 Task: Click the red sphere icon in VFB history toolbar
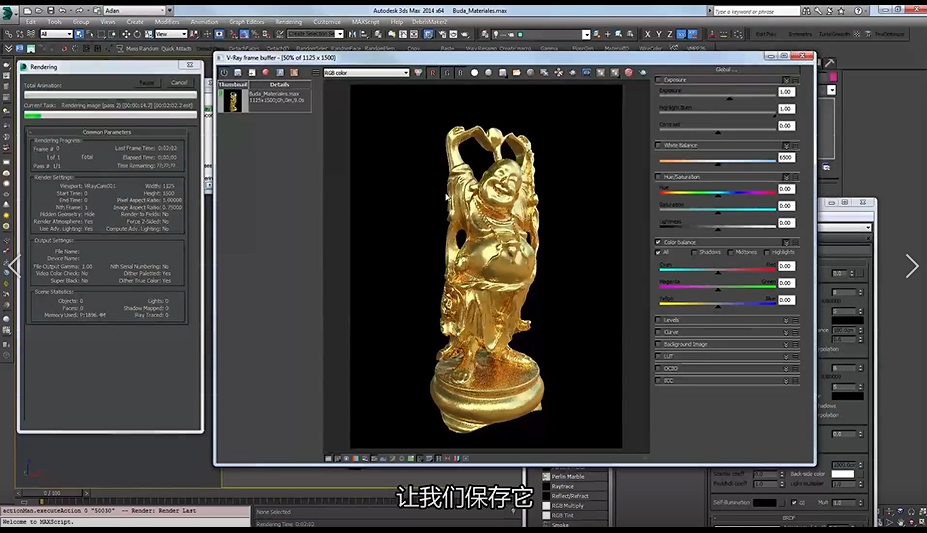tap(265, 73)
